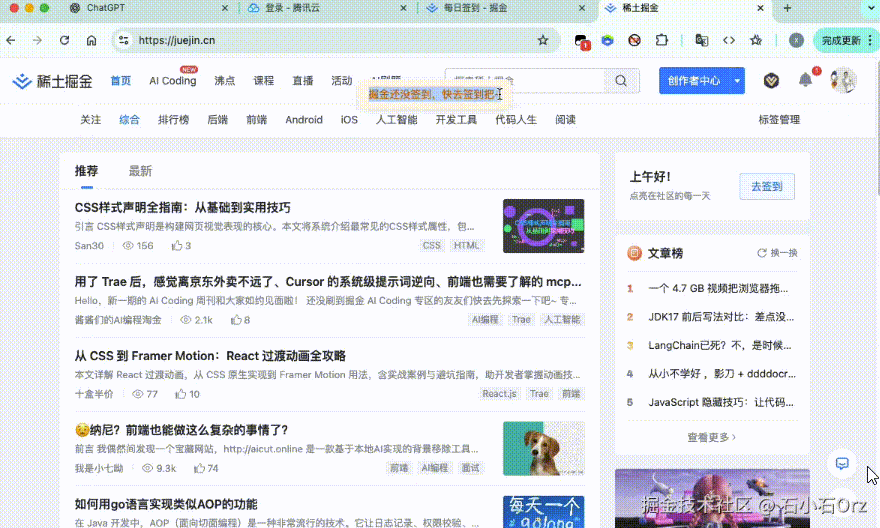Reload the page with the refresh icon
The width and height of the screenshot is (880, 528).
pos(65,40)
